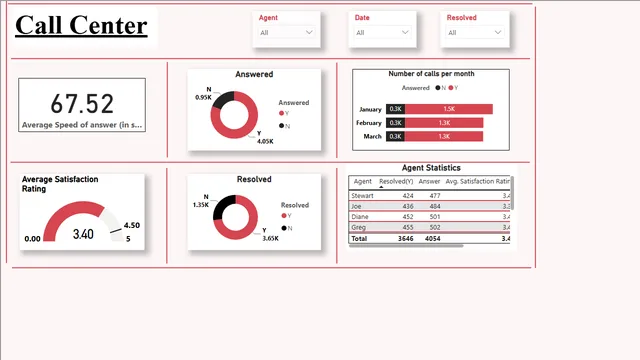Select the Stewart row in Agent Statistics
The width and height of the screenshot is (640, 360).
429,196
